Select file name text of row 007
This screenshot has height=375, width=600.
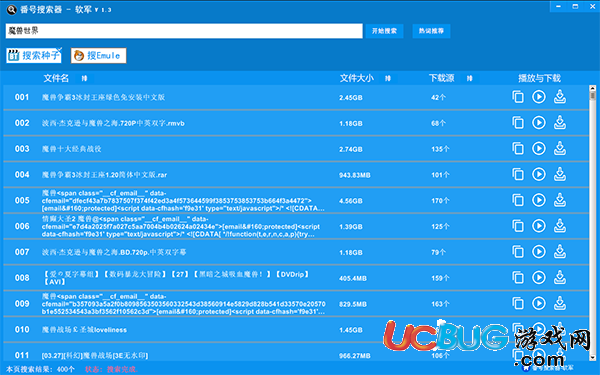(x=114, y=252)
